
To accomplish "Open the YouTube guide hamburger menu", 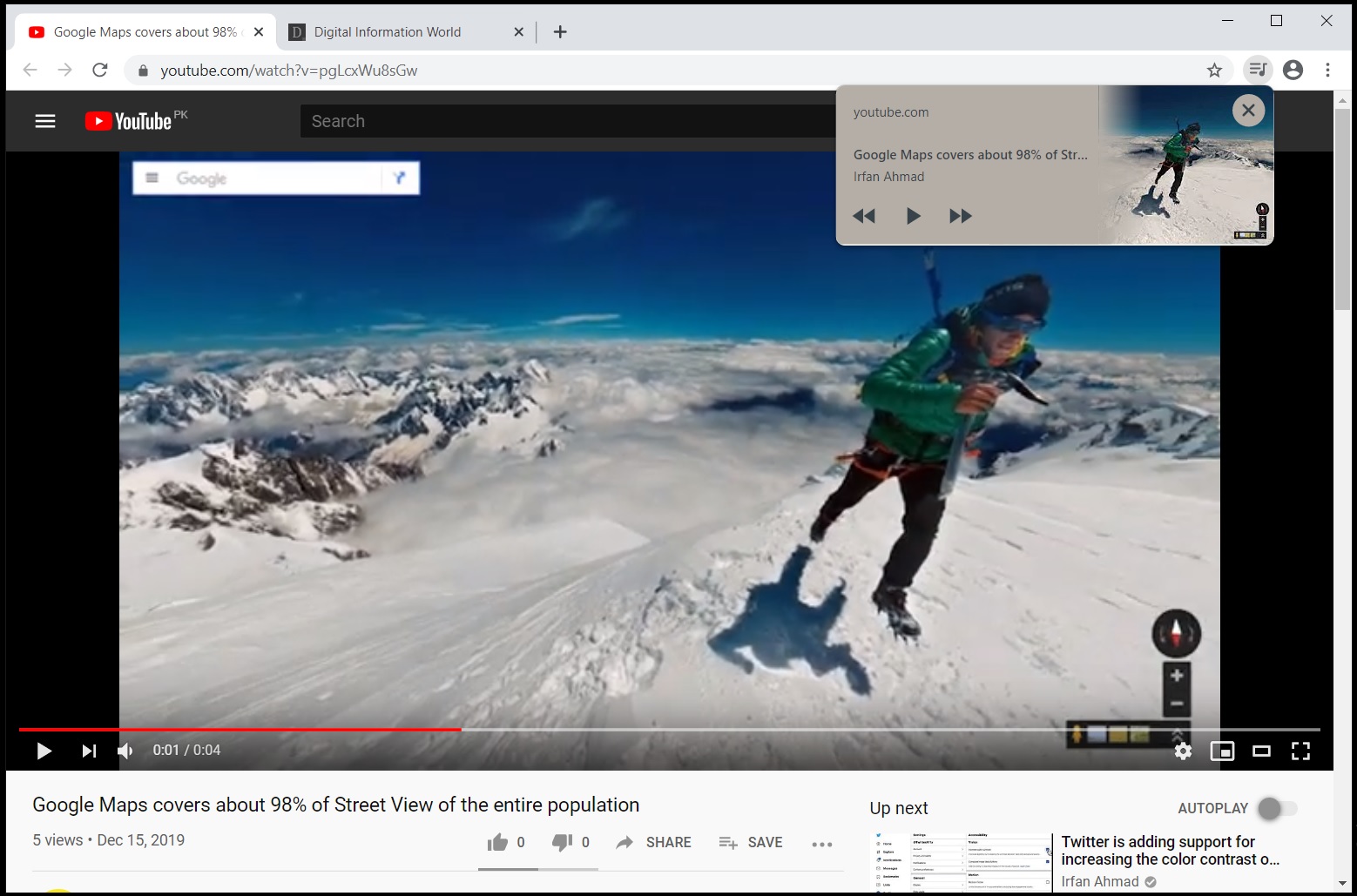I will [44, 120].
